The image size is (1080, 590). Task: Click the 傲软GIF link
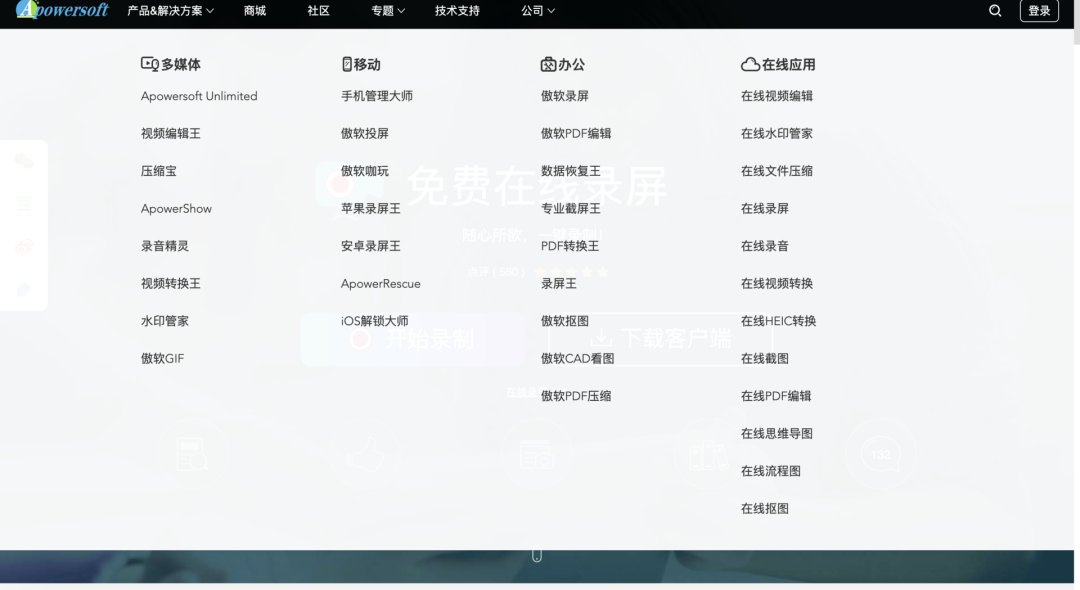pyautogui.click(x=163, y=358)
